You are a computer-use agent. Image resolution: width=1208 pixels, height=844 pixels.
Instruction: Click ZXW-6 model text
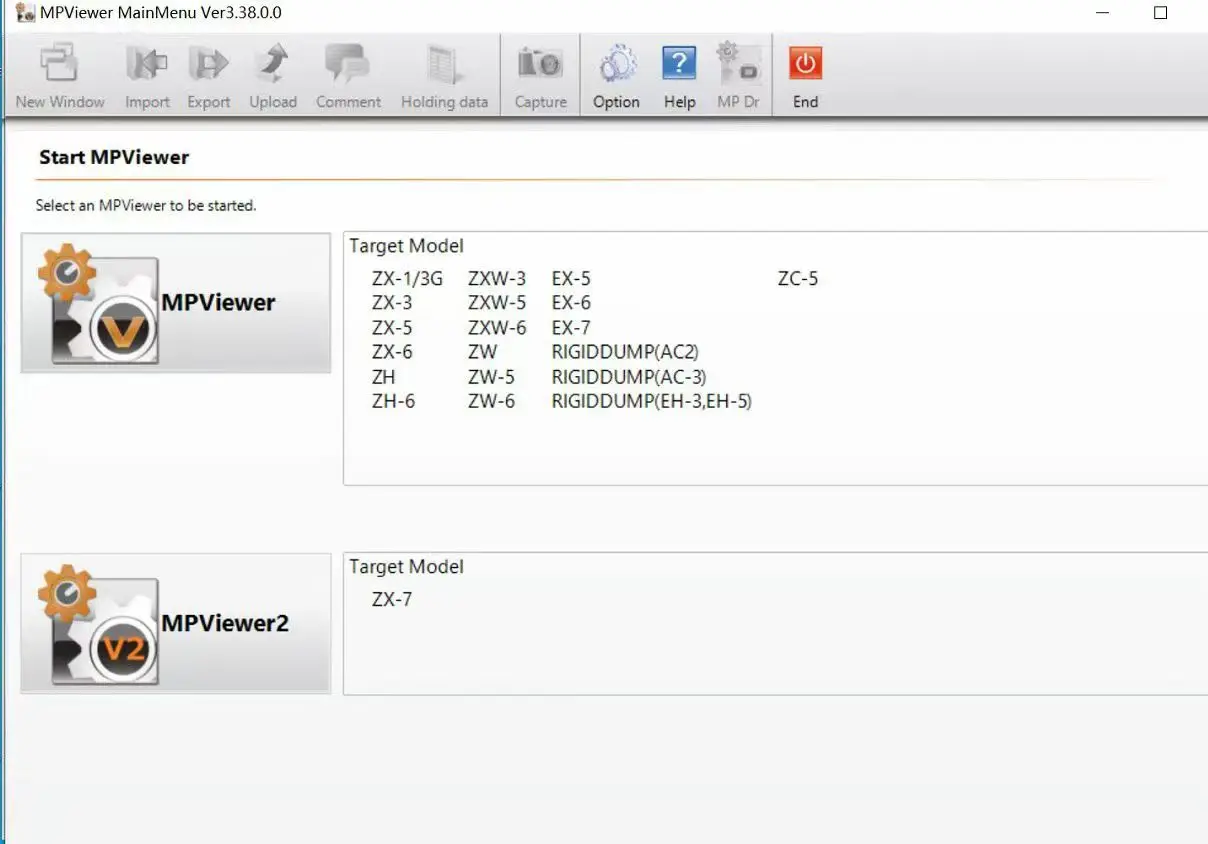point(497,328)
